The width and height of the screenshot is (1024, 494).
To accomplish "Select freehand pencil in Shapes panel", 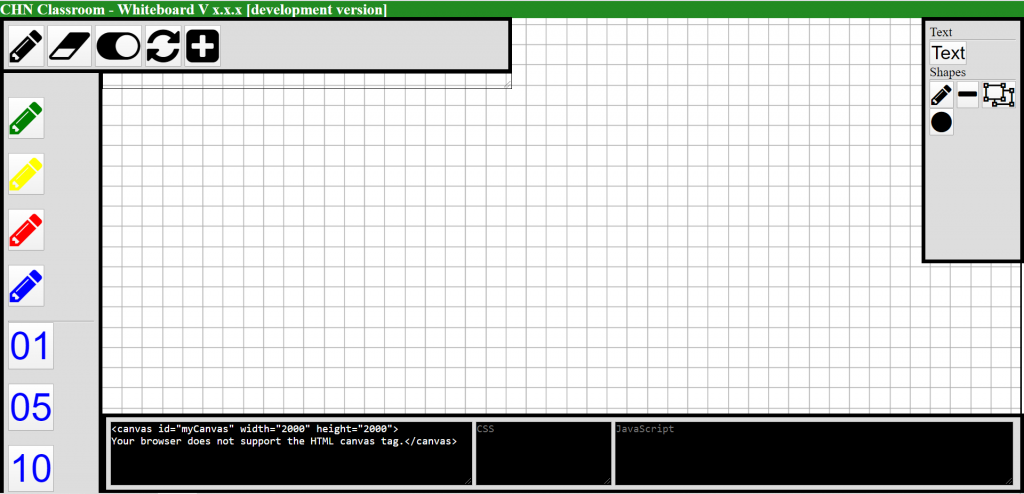I will click(x=941, y=95).
